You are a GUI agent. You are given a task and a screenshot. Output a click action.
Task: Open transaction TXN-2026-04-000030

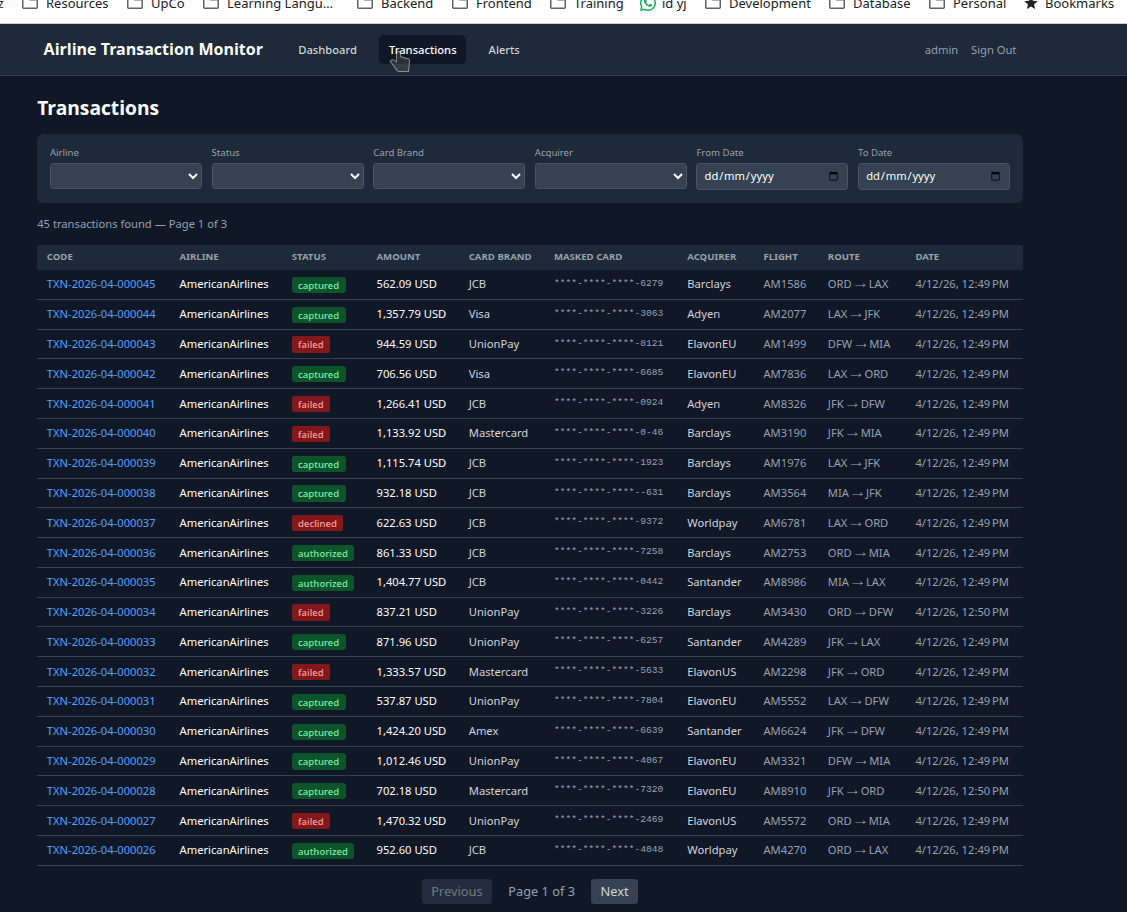100,731
